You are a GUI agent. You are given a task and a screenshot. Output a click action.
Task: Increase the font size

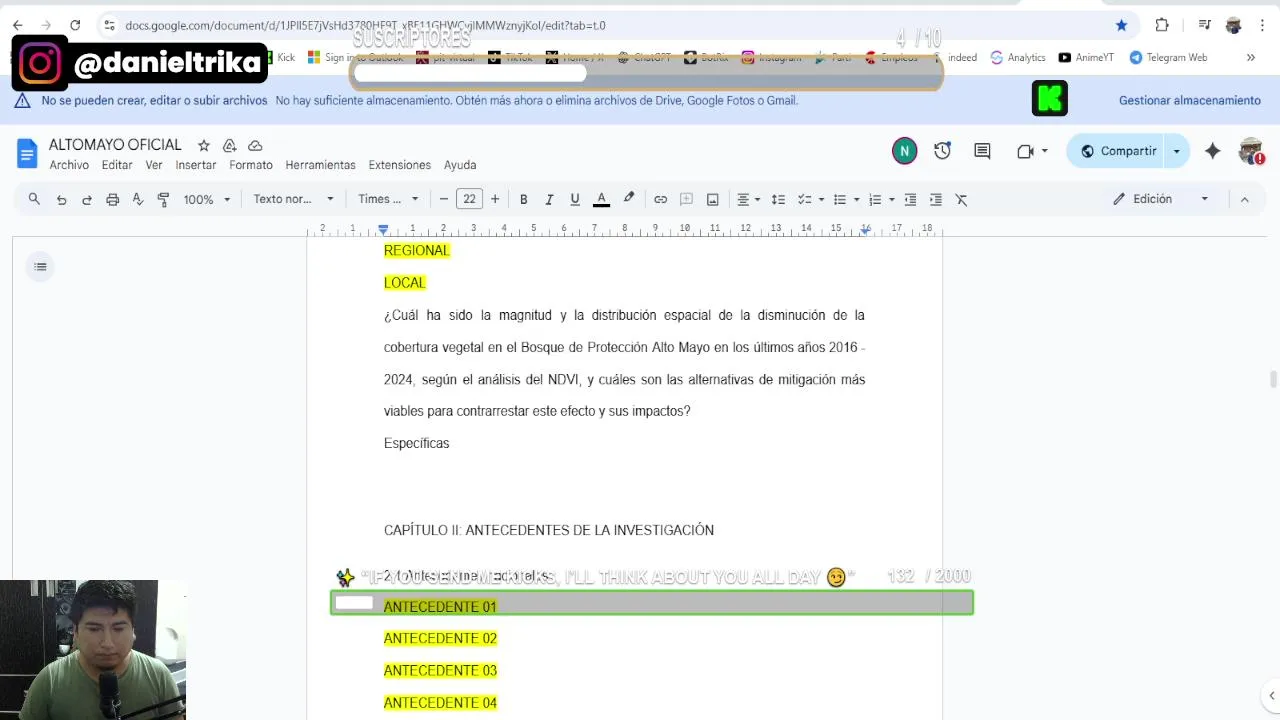tap(495, 199)
